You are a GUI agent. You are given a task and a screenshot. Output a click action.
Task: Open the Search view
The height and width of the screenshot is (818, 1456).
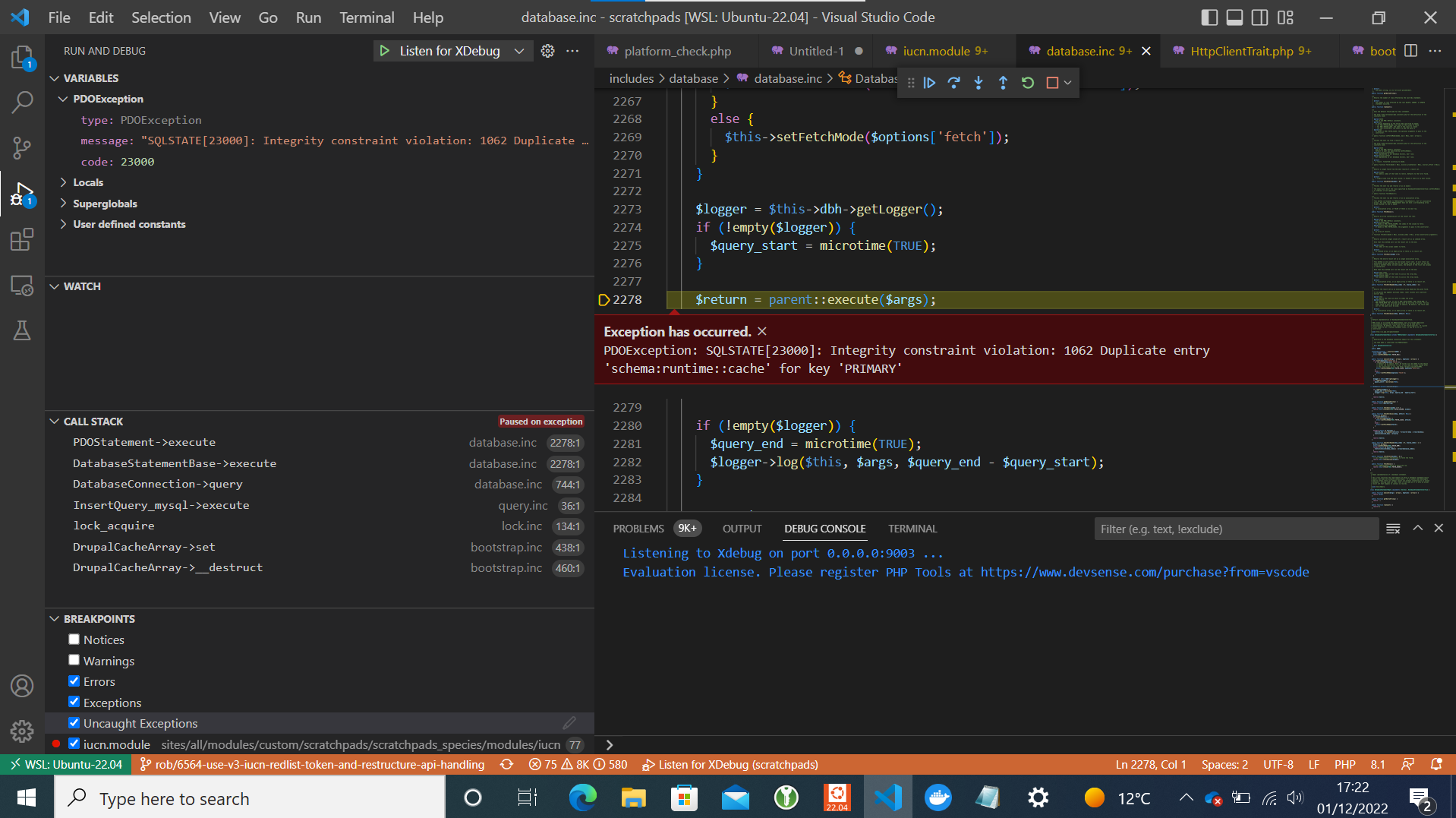point(22,102)
